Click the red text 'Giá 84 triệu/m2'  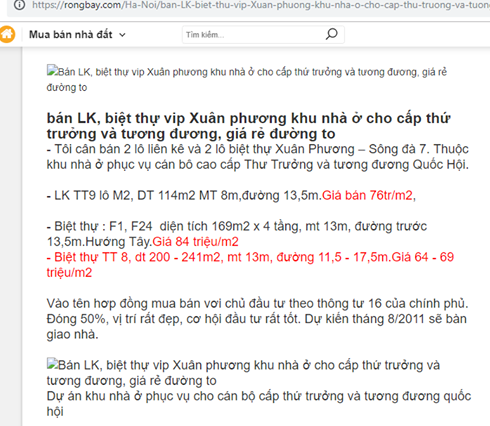click(x=196, y=242)
